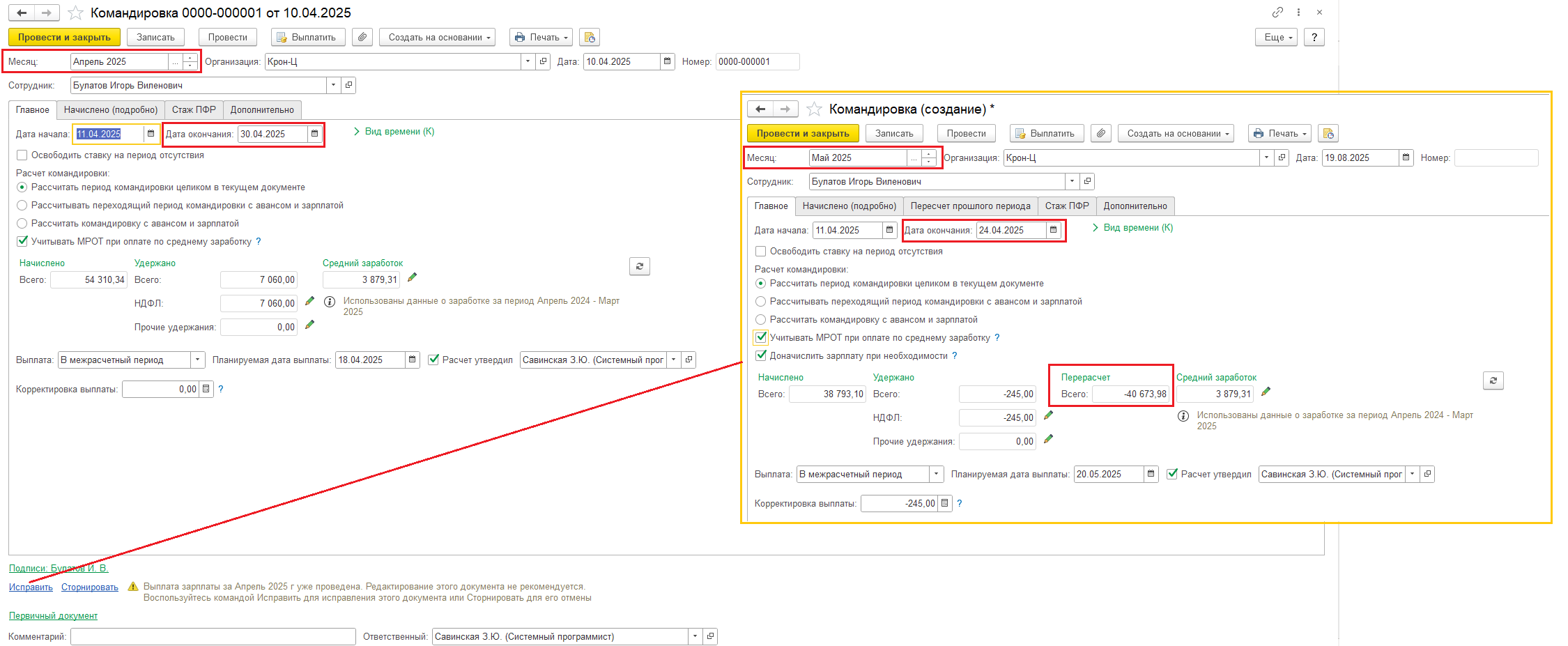
Task: Expand Вид времени (К) section in left form
Action: tap(394, 132)
